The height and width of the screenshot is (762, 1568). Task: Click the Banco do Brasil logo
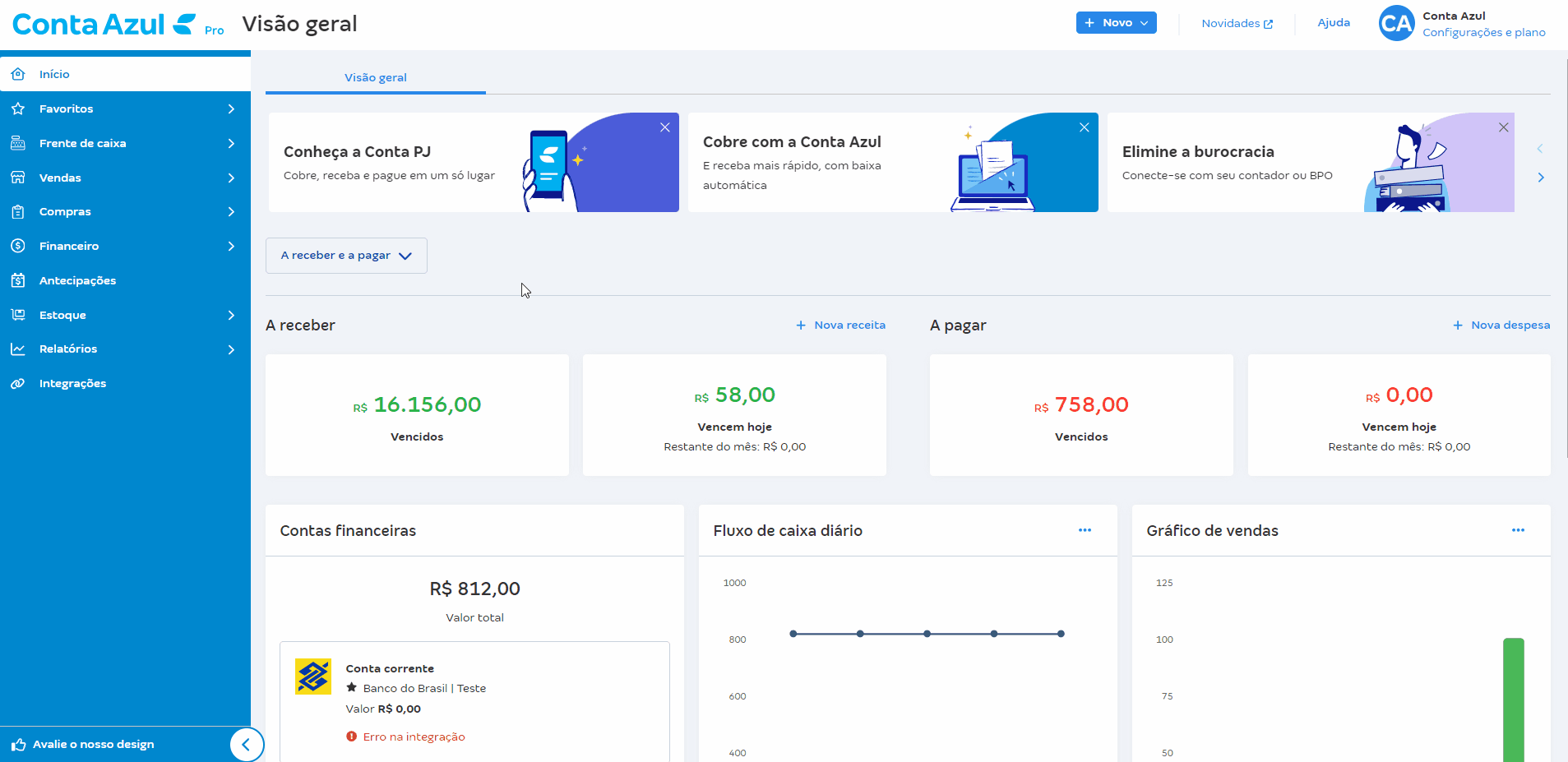313,677
